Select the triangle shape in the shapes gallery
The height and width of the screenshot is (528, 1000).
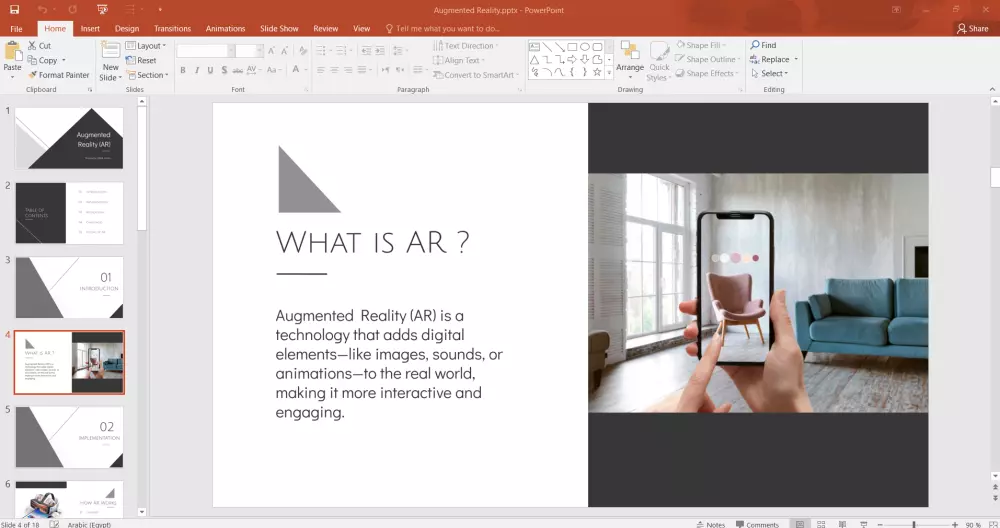click(534, 59)
